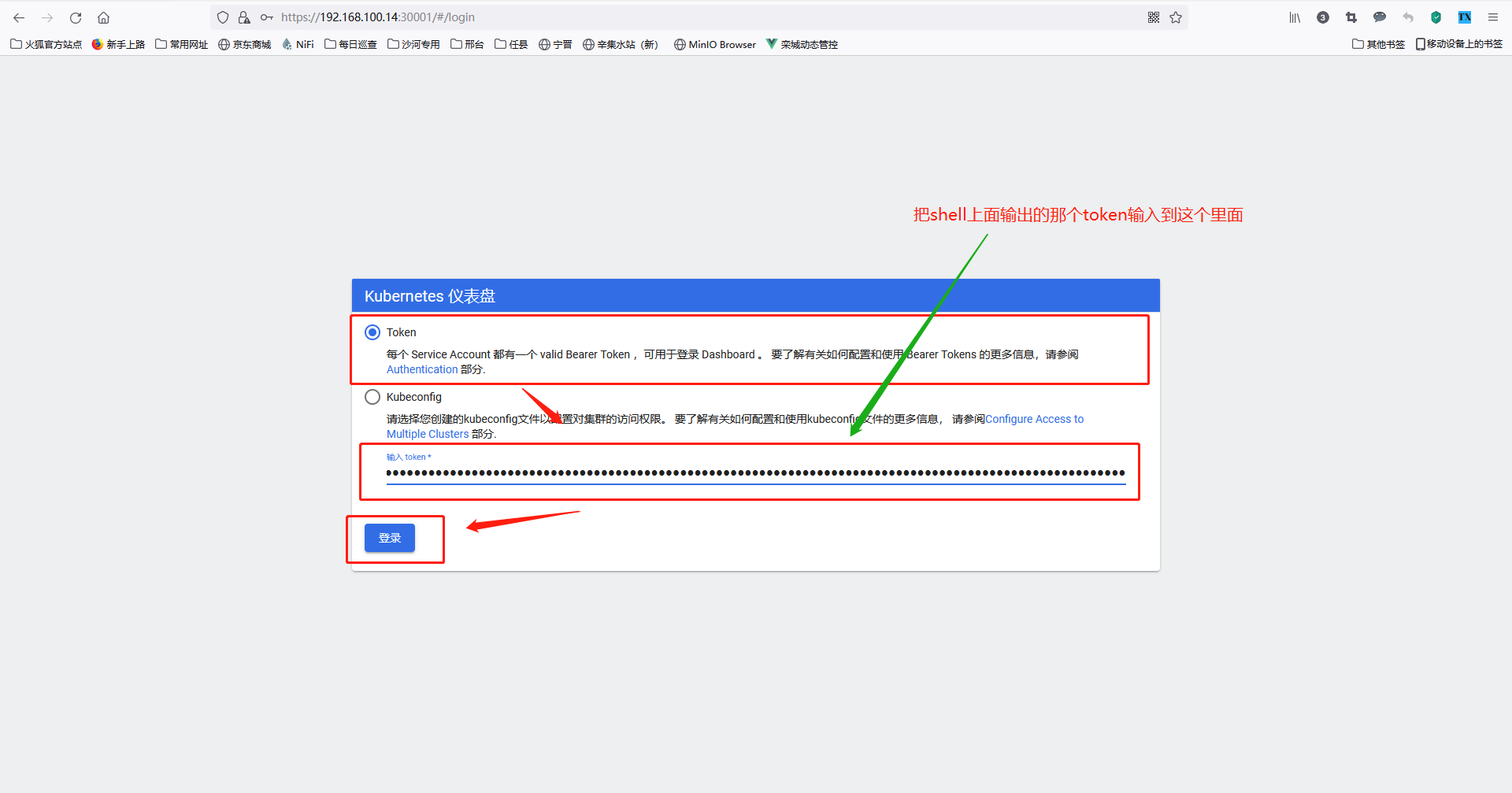1512x793 pixels.
Task: Open the 新手上路 bookmark
Action: (x=118, y=44)
